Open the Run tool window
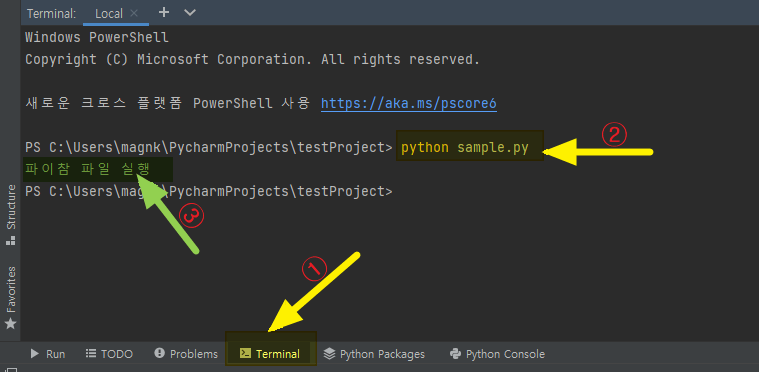 click(48, 354)
